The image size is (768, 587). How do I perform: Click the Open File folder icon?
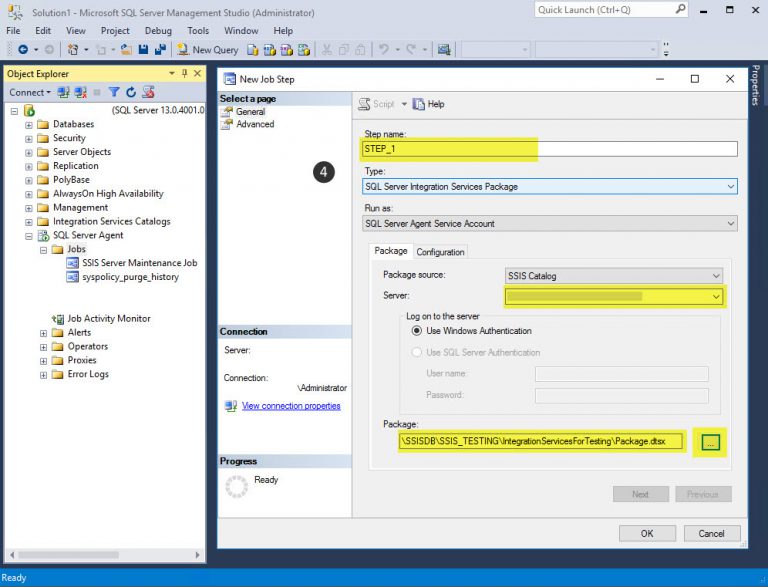pos(126,49)
